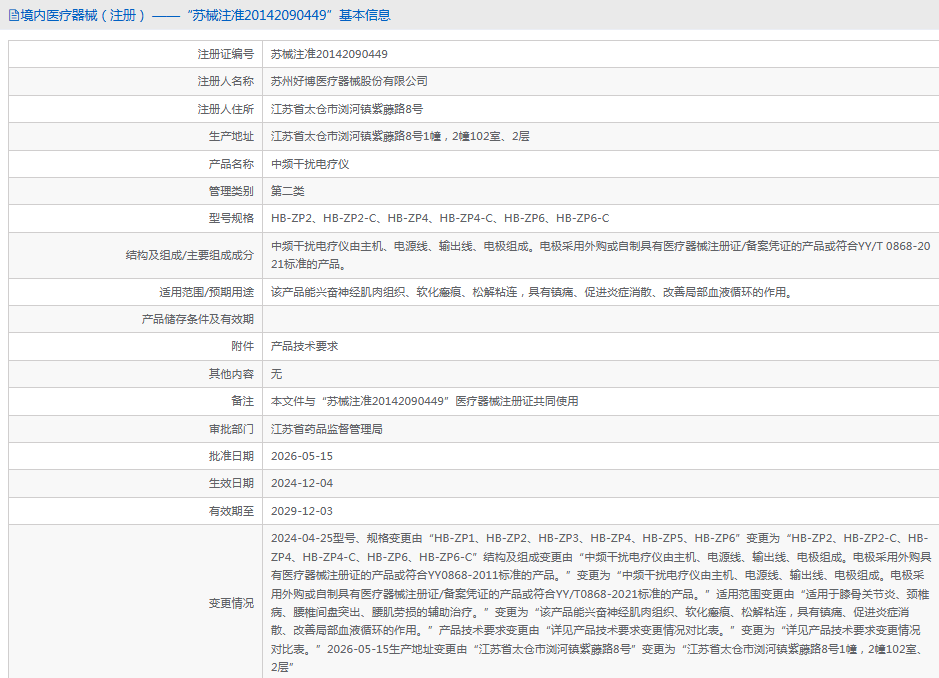Select approval date 2026-05-15 in 批准日期 row
The image size is (939, 678).
coord(302,456)
